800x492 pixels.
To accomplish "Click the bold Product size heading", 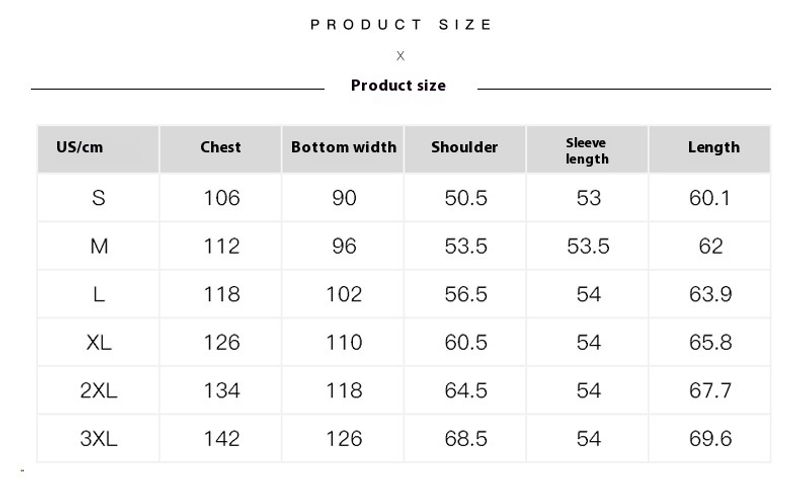I will coord(398,86).
